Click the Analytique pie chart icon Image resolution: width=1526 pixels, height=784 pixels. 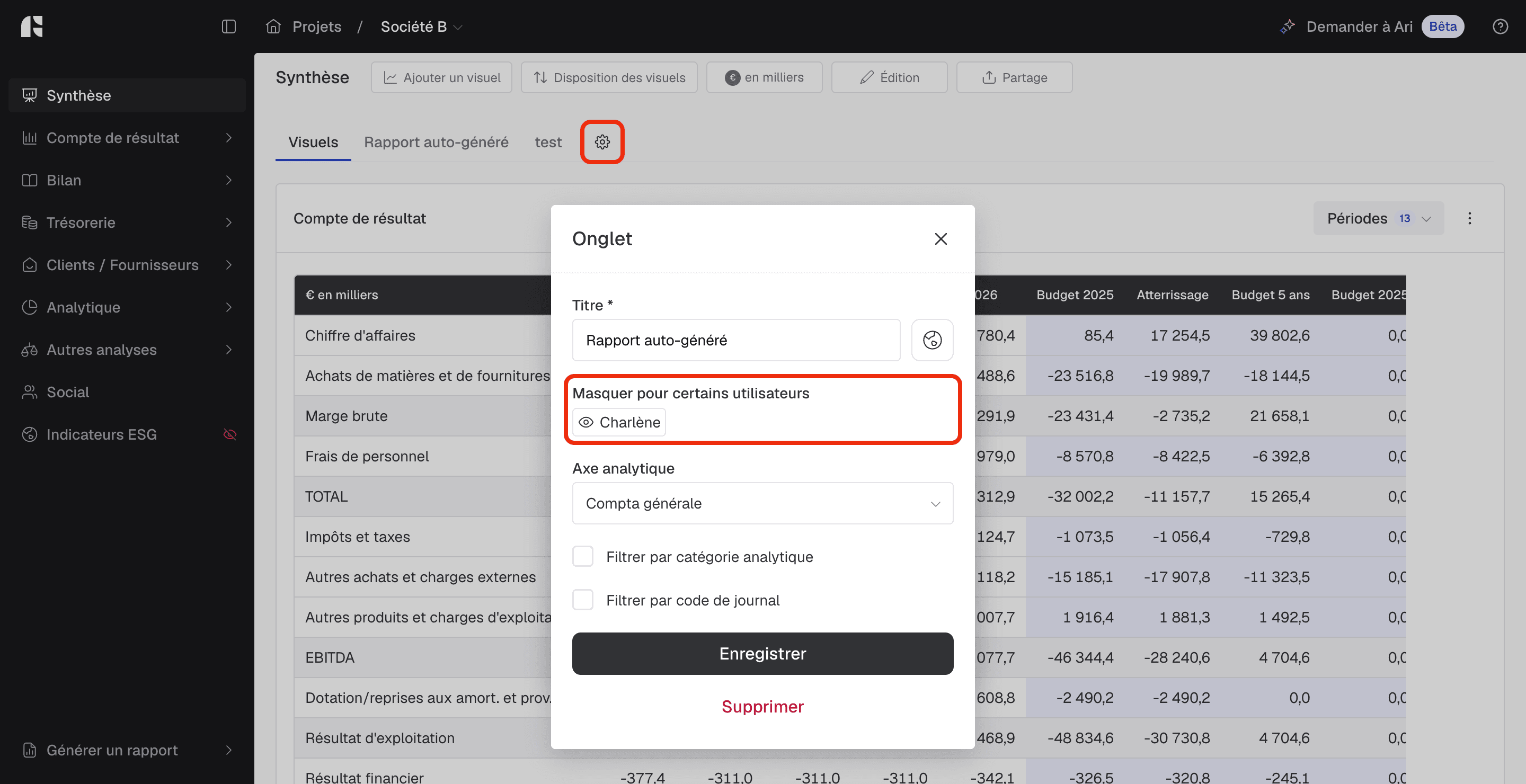click(30, 307)
